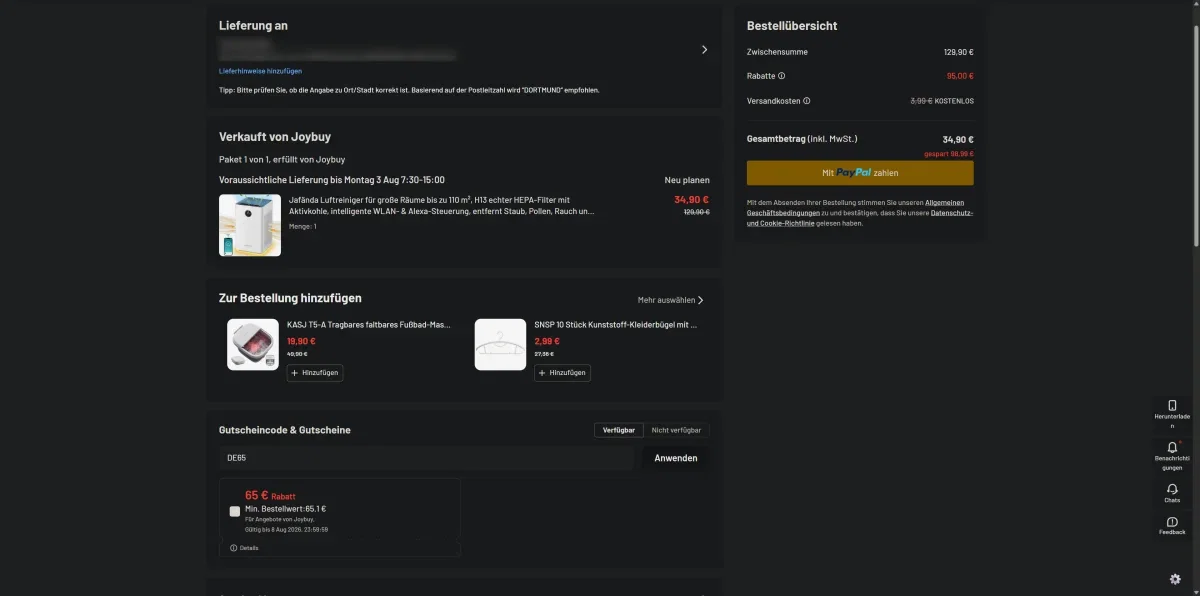Click Anwenden to apply coupon code
This screenshot has height=596, width=1200.
676,458
